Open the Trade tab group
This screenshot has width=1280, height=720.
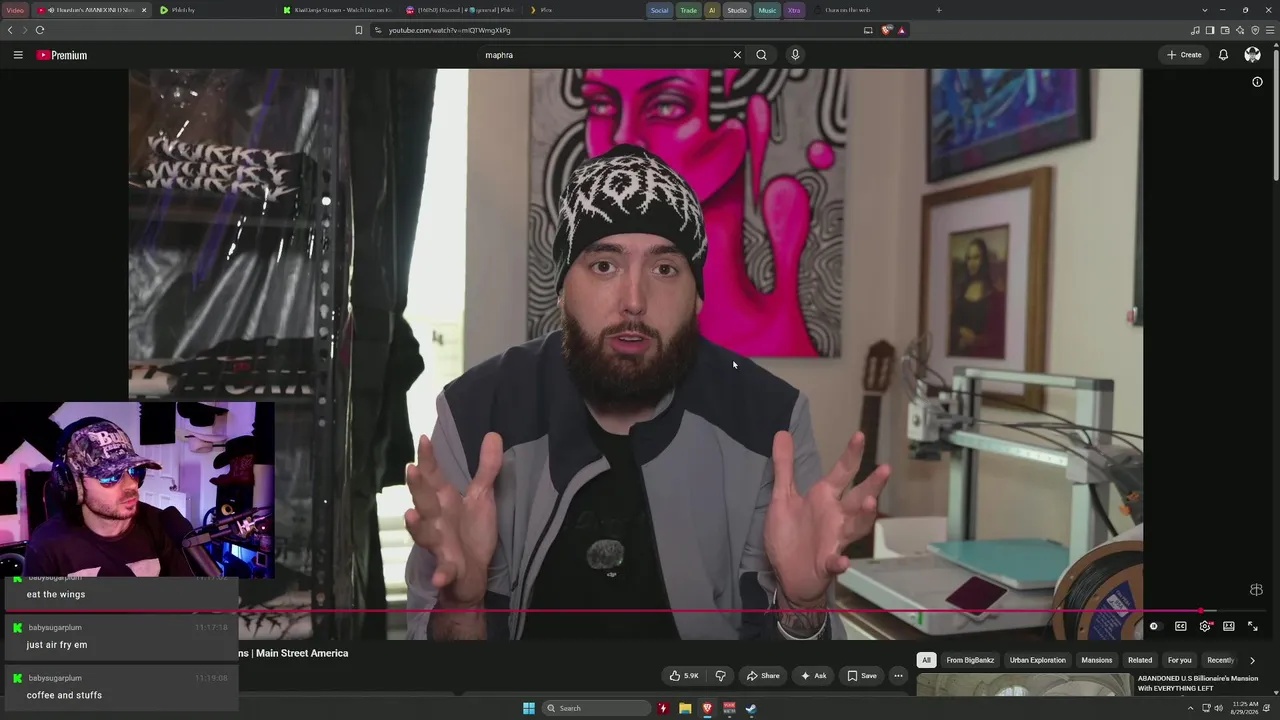click(688, 10)
